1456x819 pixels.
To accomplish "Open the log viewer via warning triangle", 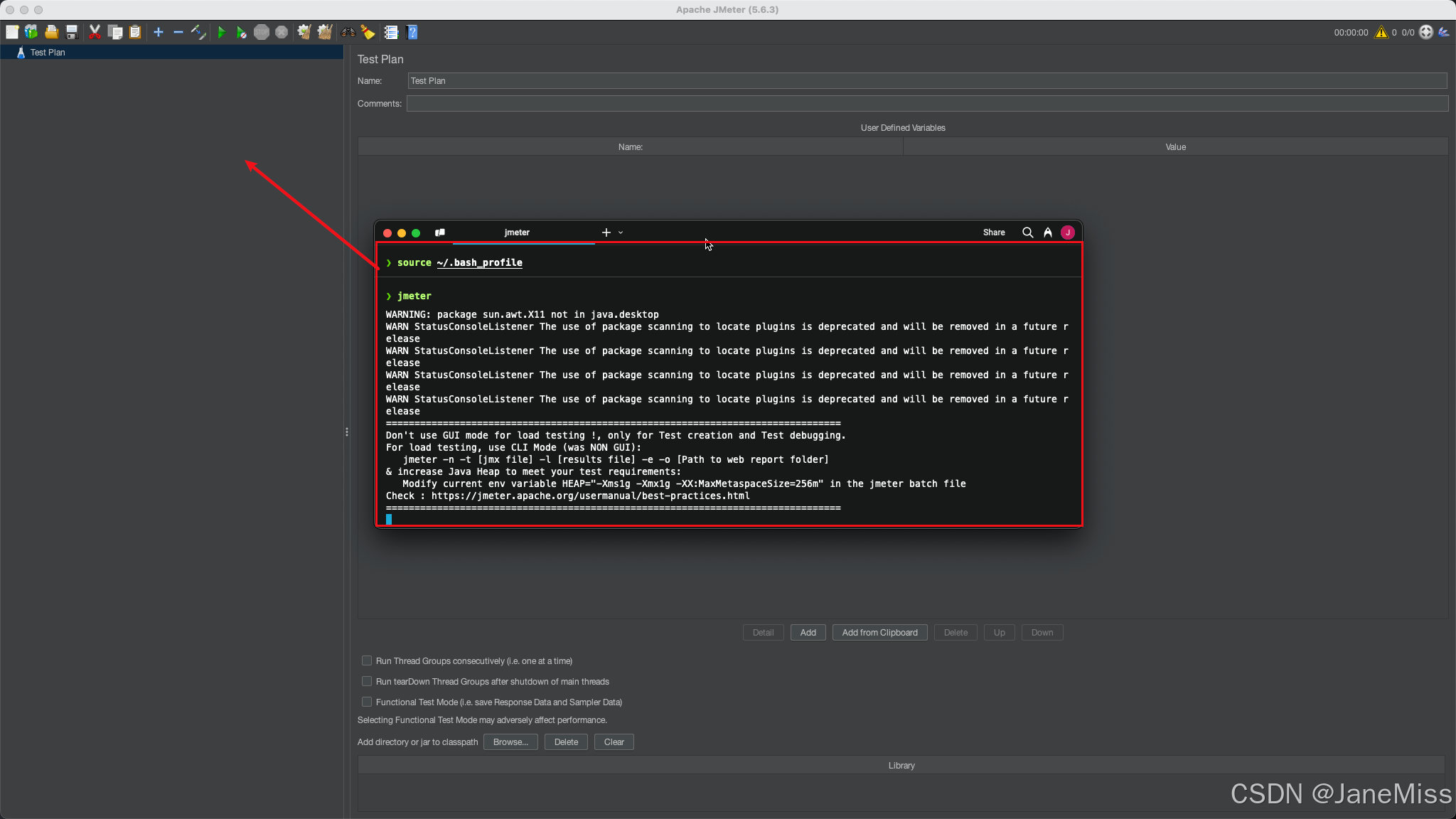I will tap(1381, 32).
